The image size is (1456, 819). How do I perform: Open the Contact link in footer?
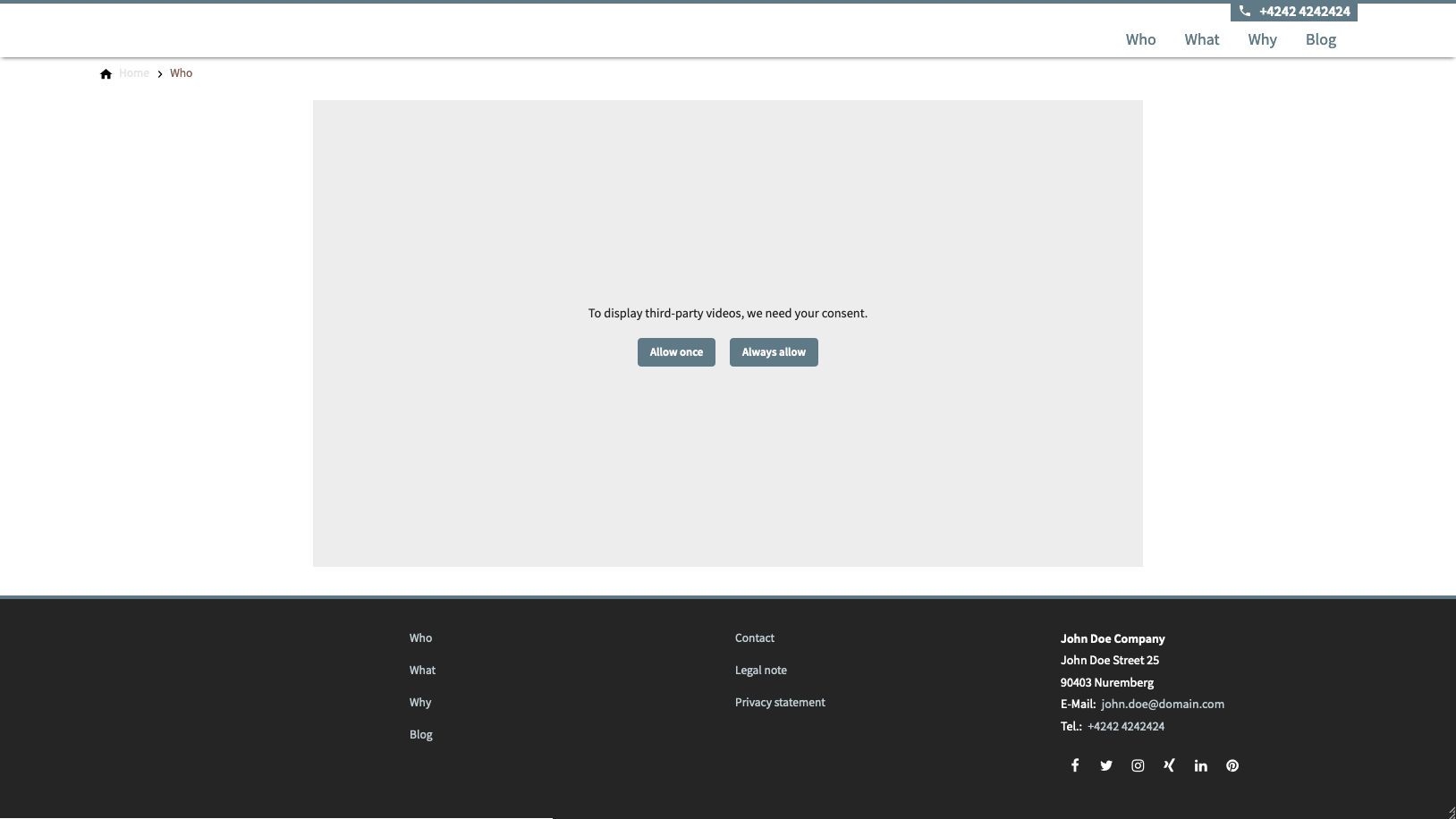pyautogui.click(x=754, y=637)
